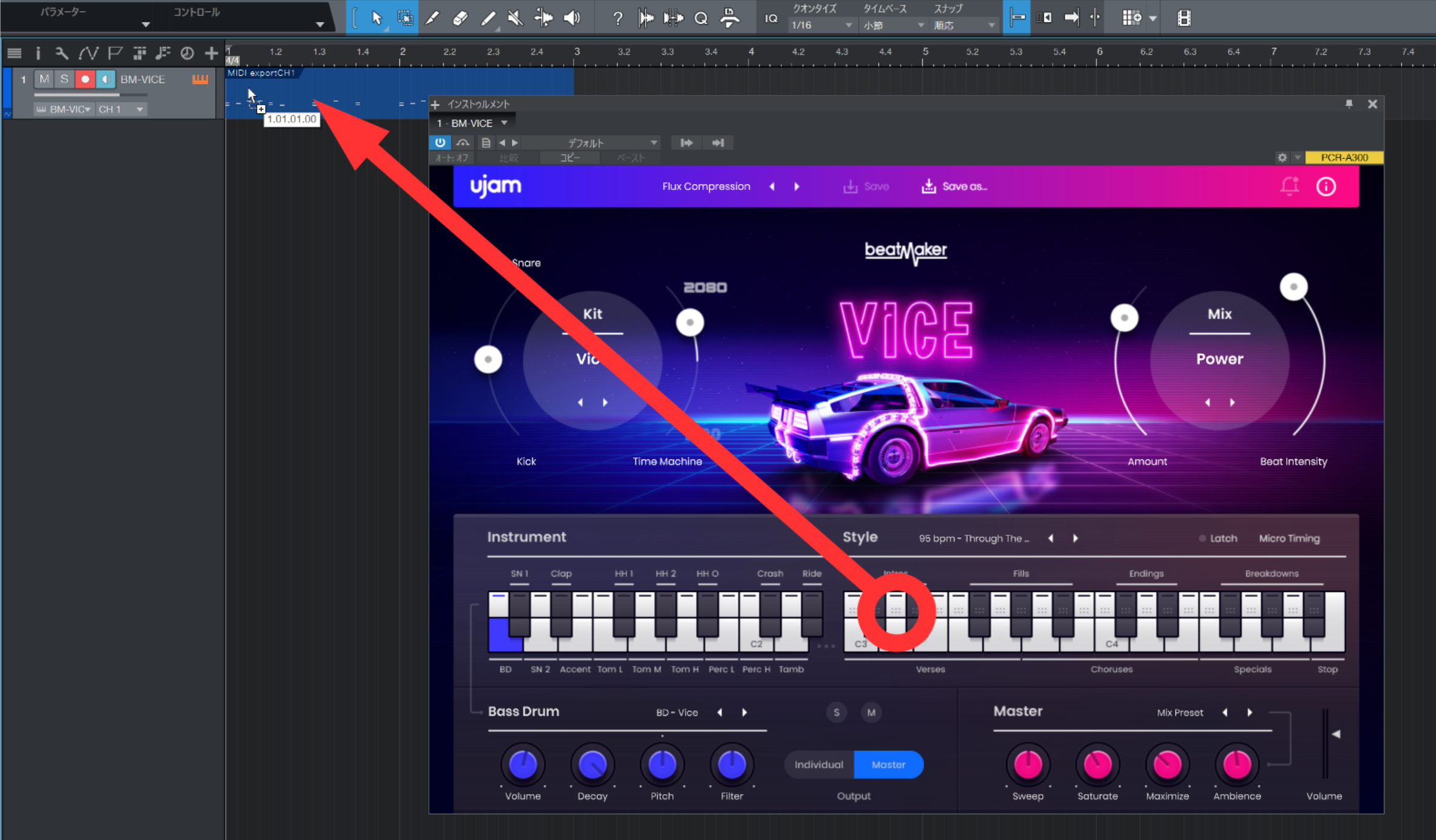This screenshot has height=840, width=1436.
Task: Select the Eraser tool in toolbar
Action: 460,18
